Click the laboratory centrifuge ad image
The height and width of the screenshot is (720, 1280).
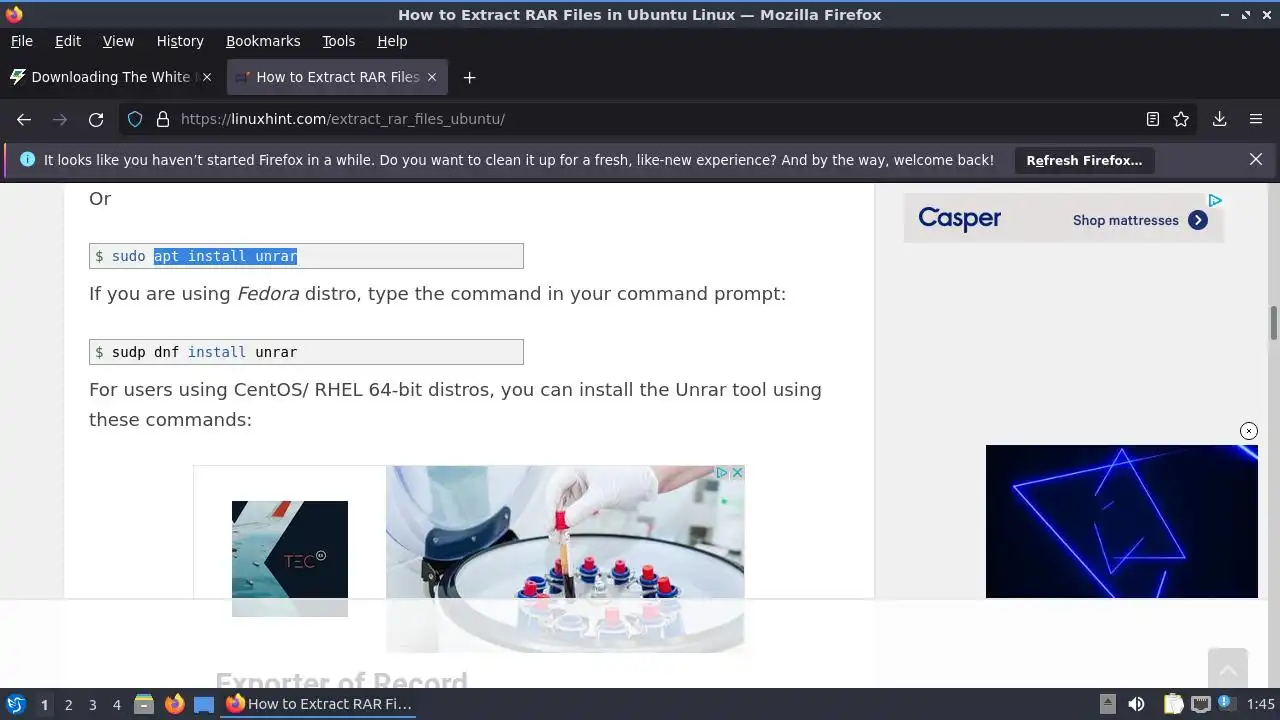(x=565, y=559)
